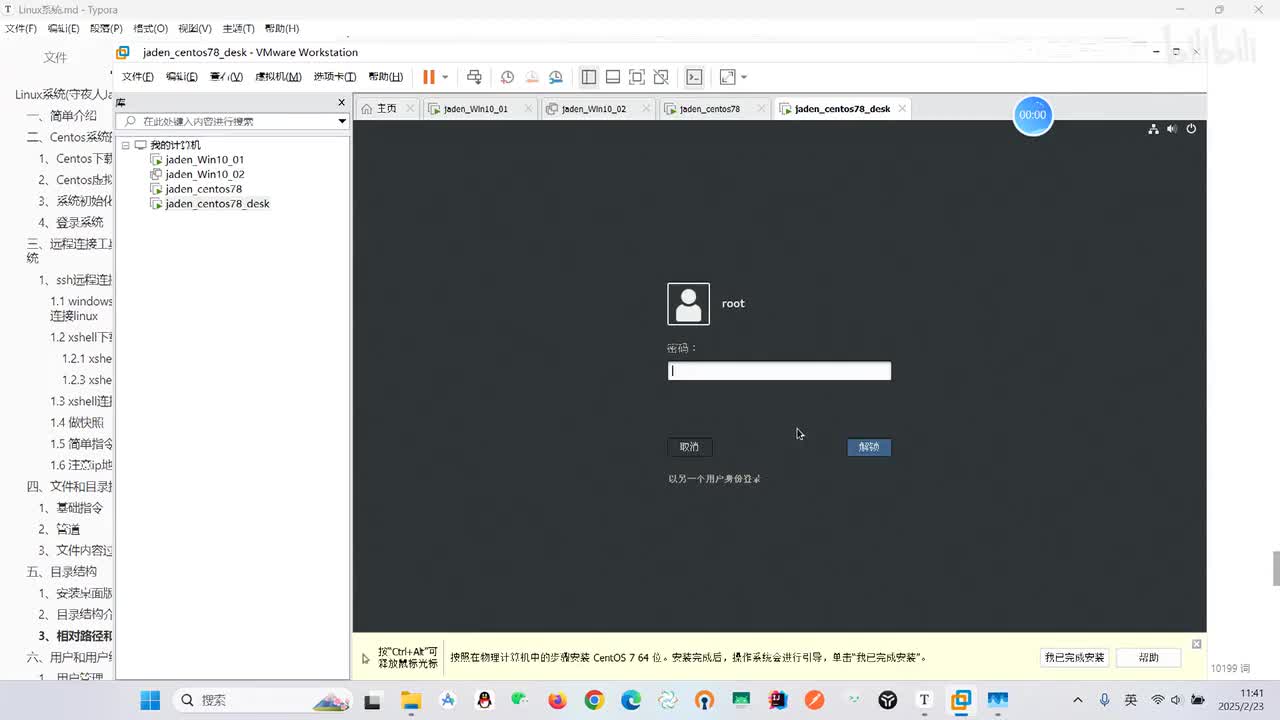
Task: Click the password input field
Action: click(779, 371)
